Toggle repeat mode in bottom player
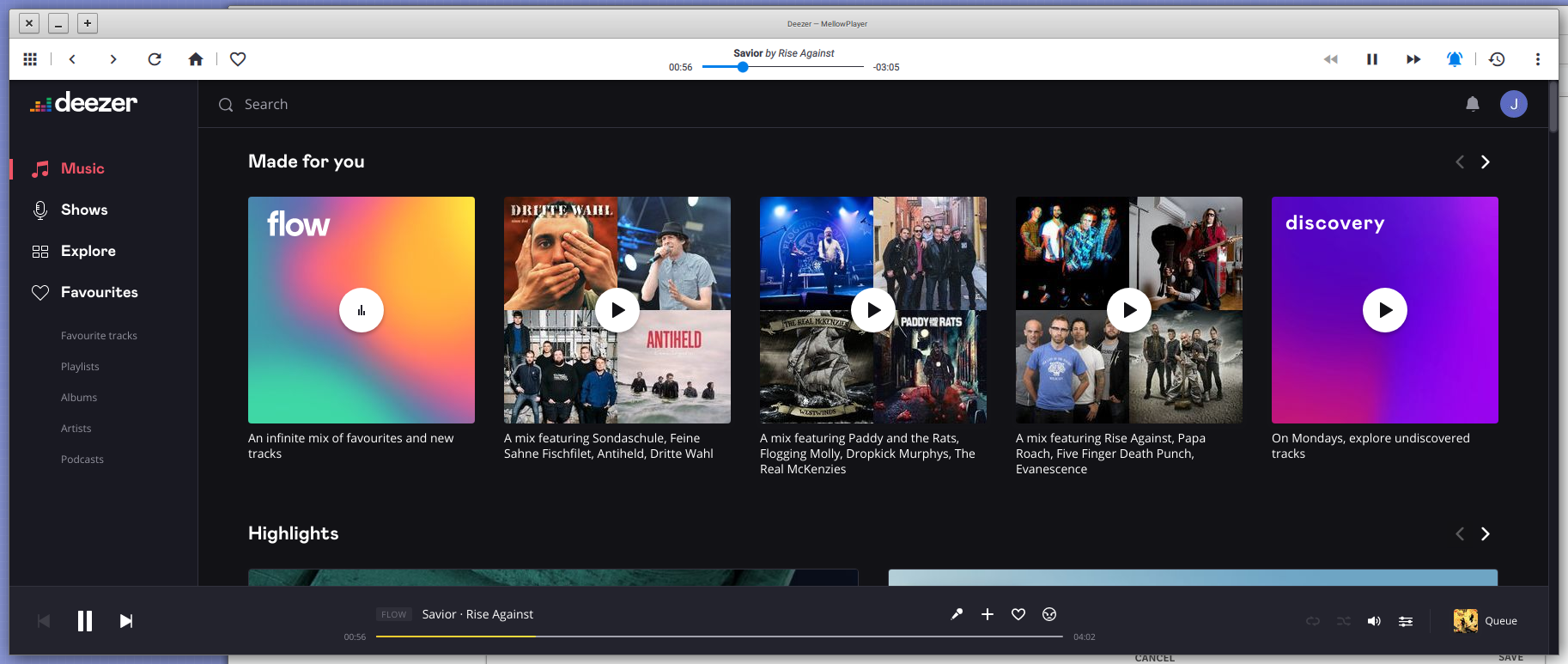Image resolution: width=1568 pixels, height=664 pixels. (x=1313, y=621)
